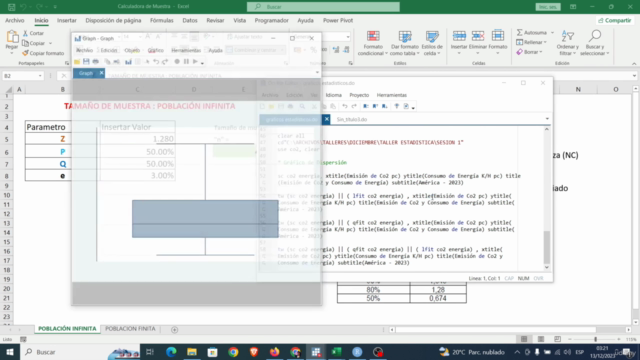Image resolution: width=640 pixels, height=360 pixels.
Task: Open Microsoft Edge from the taskbar
Action: click(171, 352)
